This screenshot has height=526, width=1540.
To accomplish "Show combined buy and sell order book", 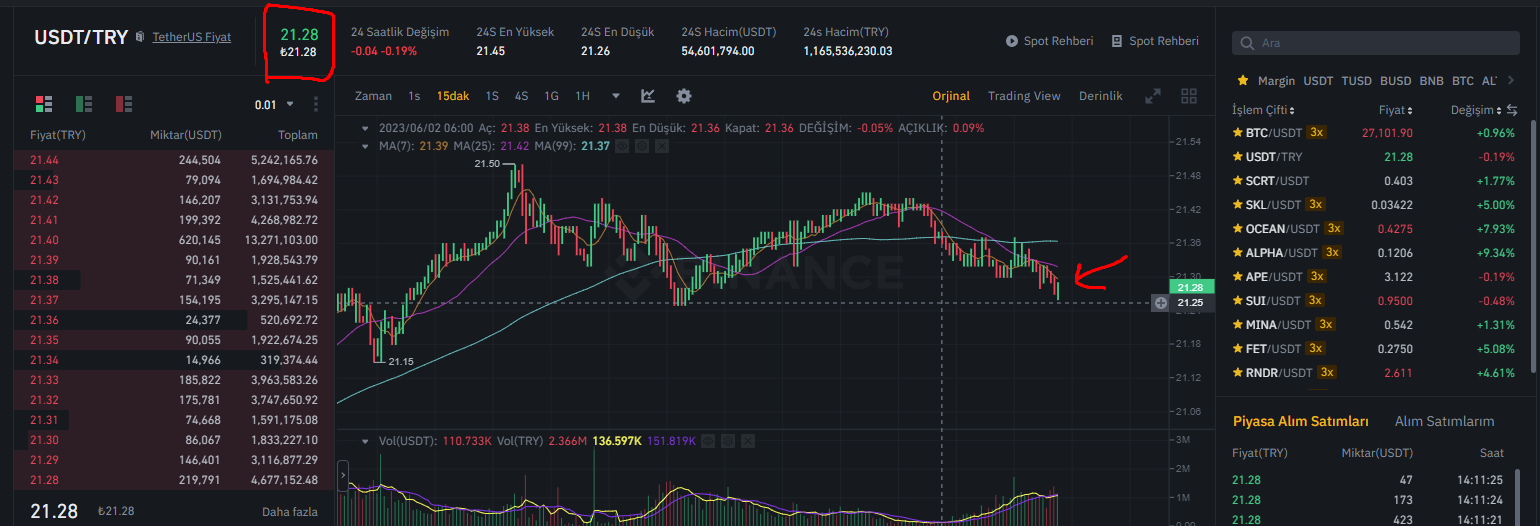I will (43, 103).
